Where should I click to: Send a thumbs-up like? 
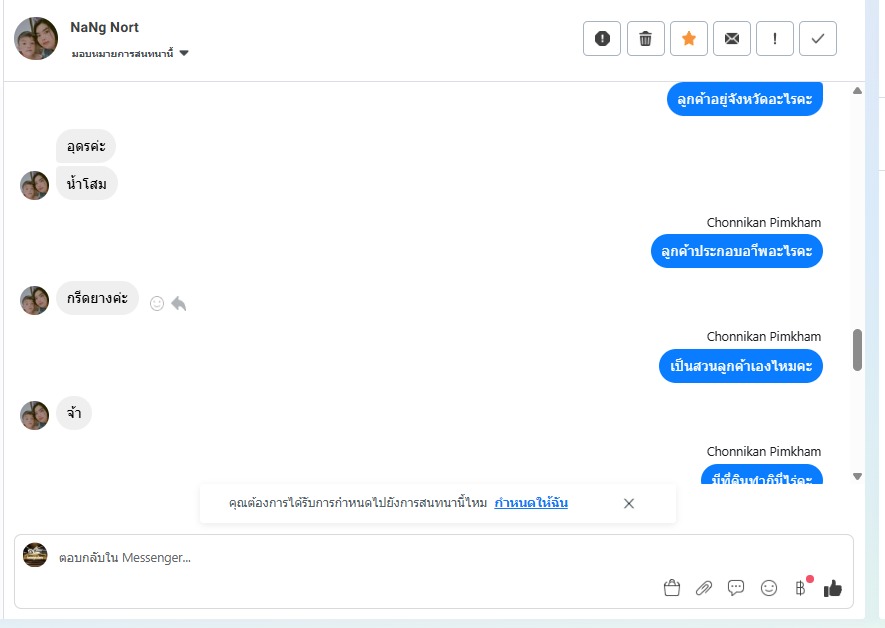(x=833, y=588)
